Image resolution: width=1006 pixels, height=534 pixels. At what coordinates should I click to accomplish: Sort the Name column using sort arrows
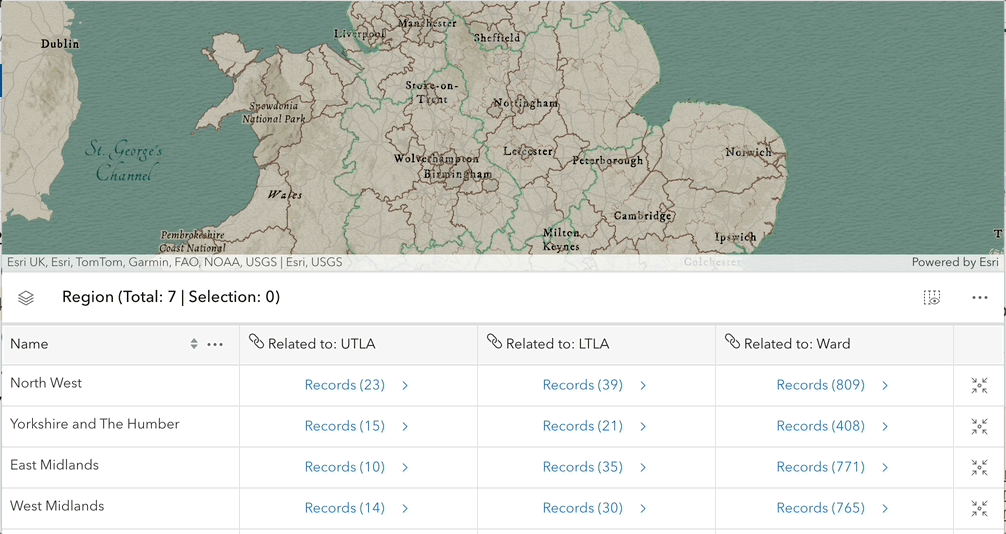(x=194, y=344)
